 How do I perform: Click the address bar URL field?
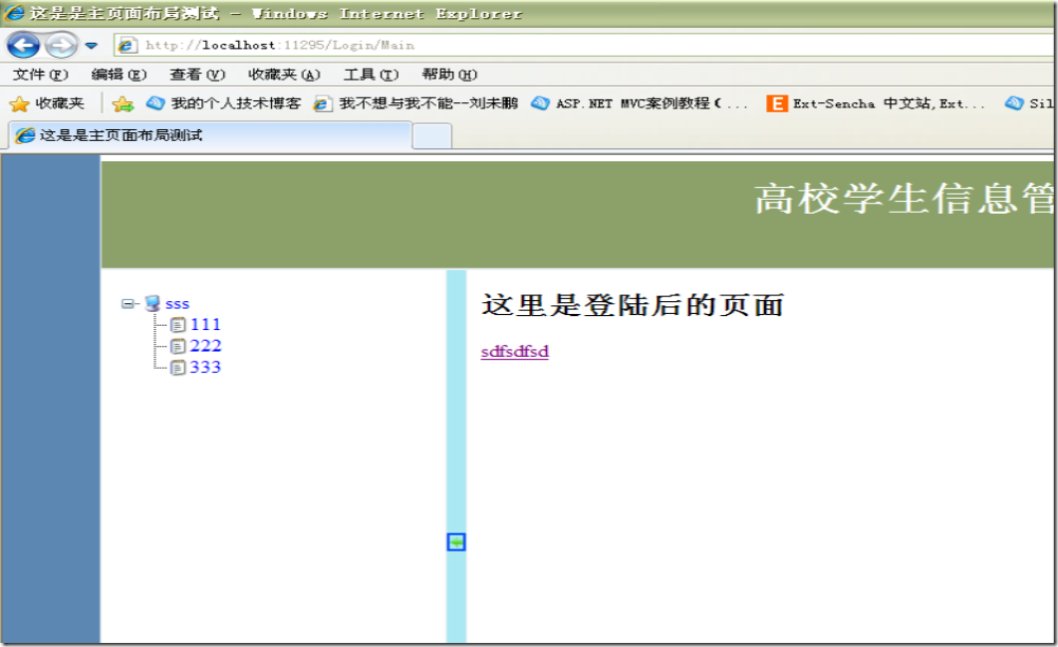click(x=585, y=45)
